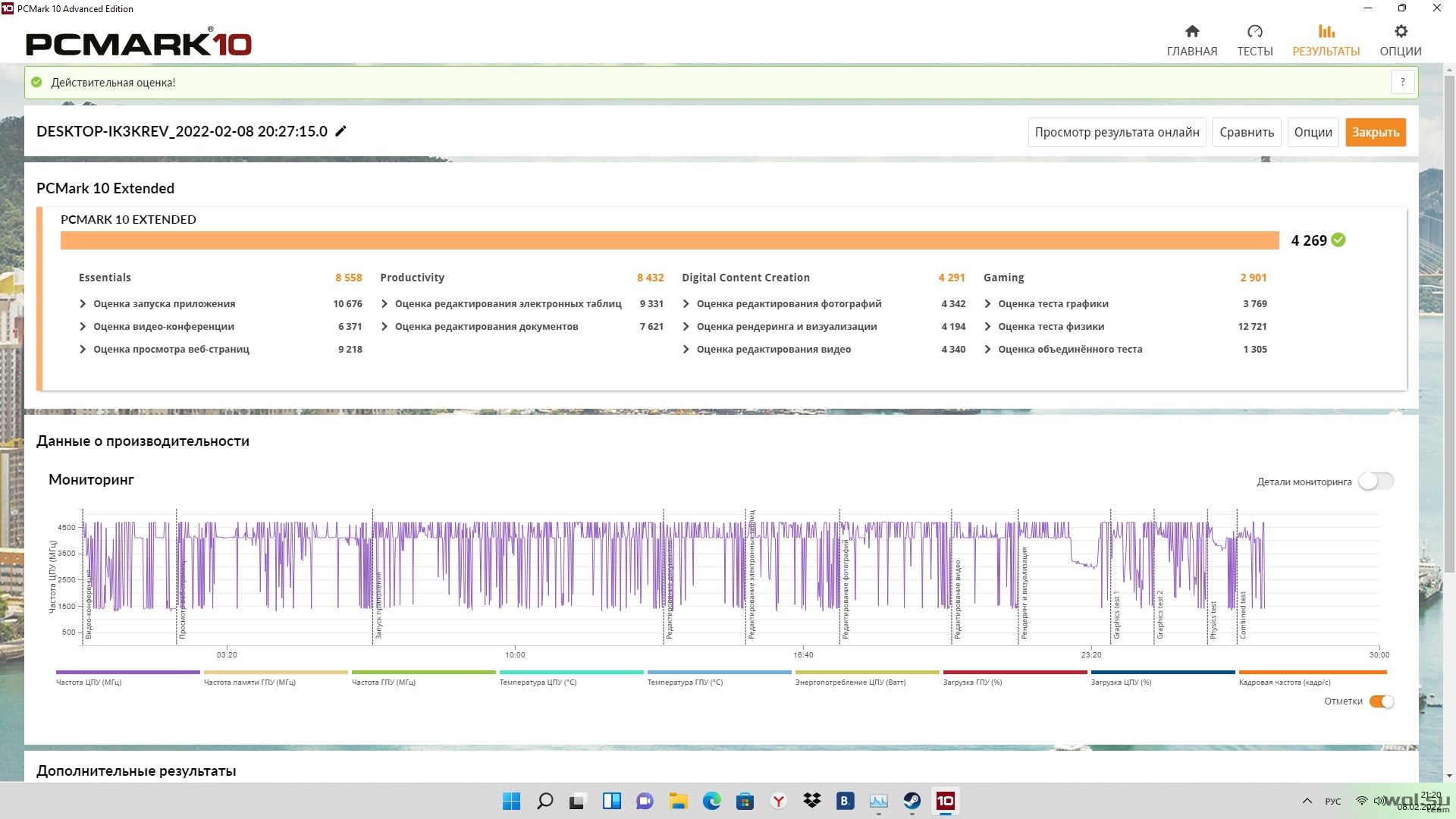Select Частота памяти ГПУ legend swatch
1456x819 pixels.
(276, 672)
